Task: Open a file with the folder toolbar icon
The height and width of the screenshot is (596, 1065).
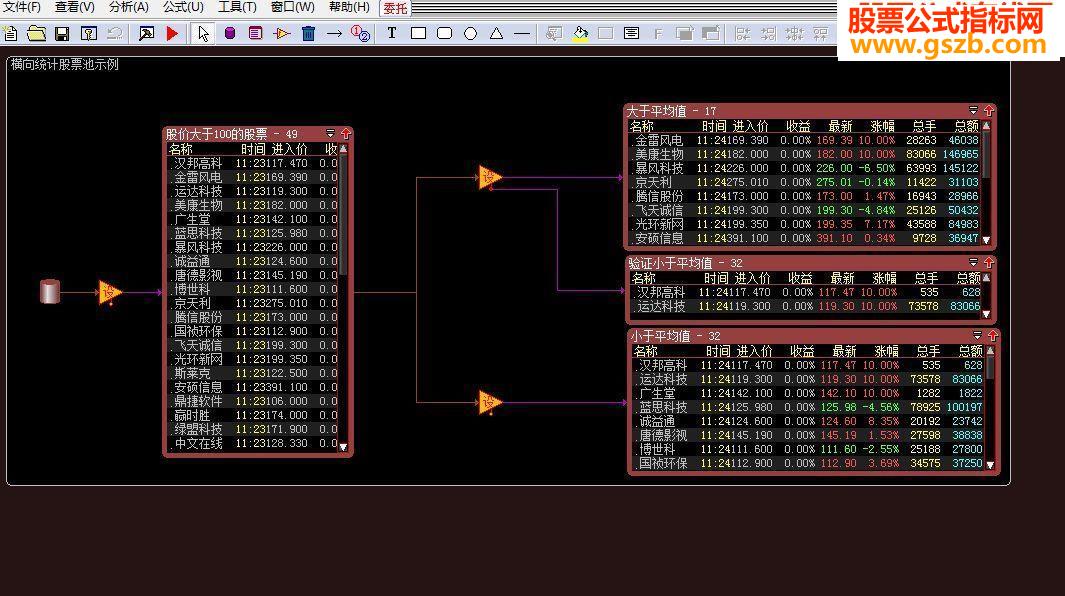Action: [36, 33]
